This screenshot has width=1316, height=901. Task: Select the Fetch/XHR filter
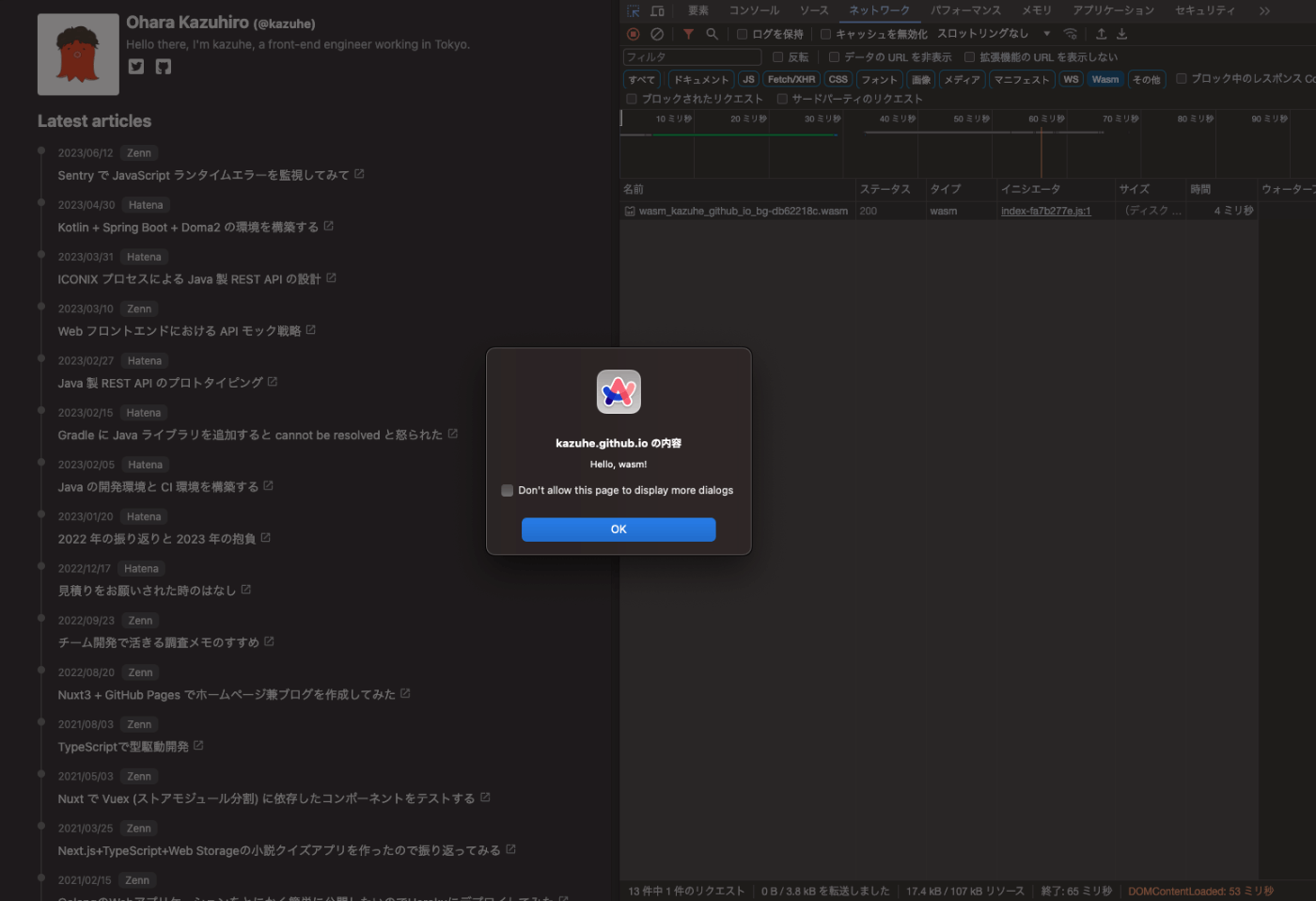click(791, 80)
